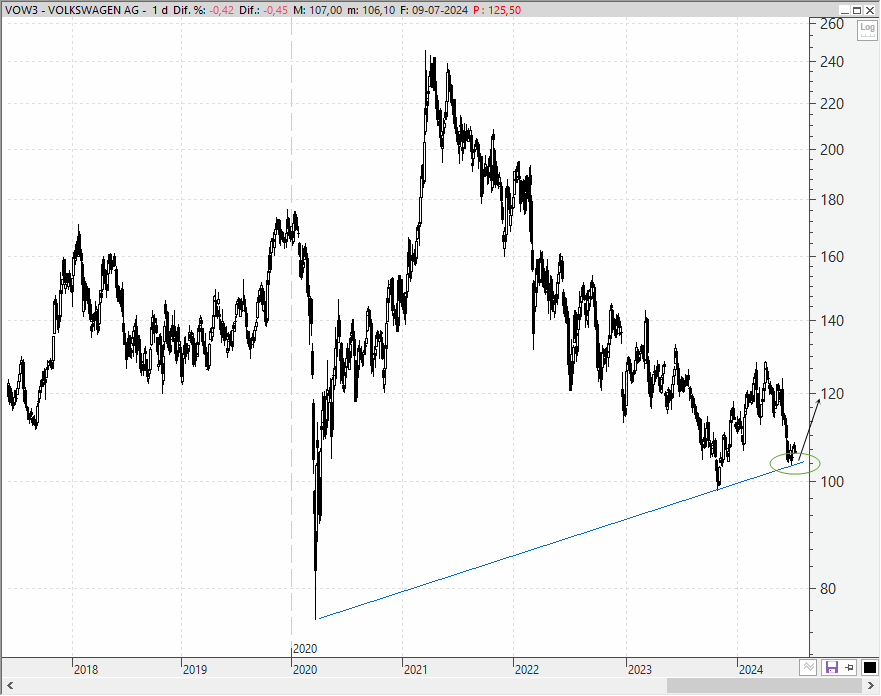This screenshot has height=696, width=881.
Task: Click the 2018 label on time axis
Action: pos(86,670)
